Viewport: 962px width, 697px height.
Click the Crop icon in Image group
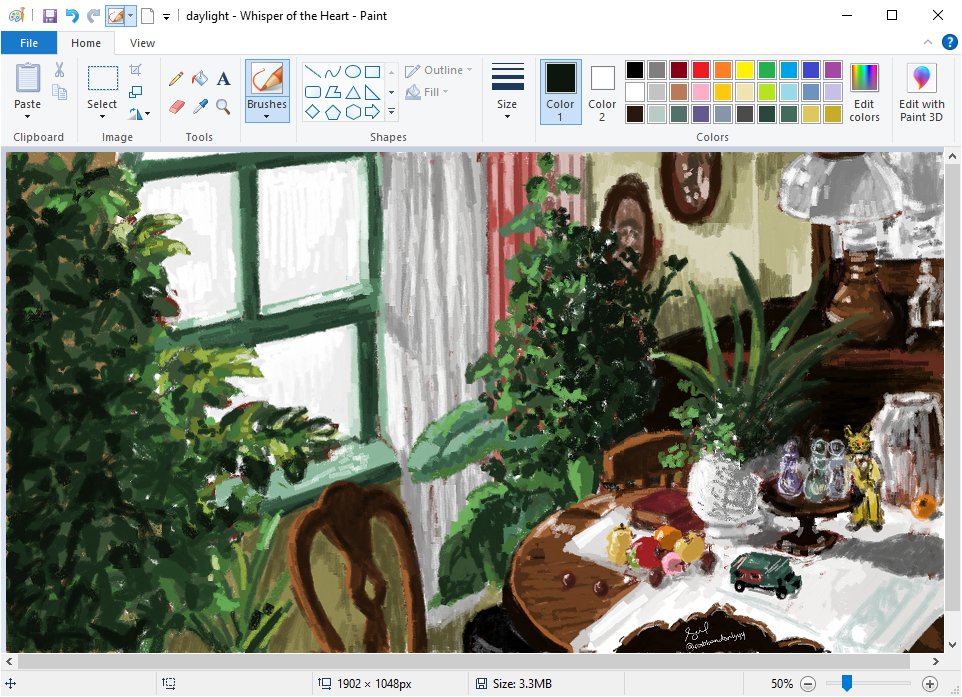(136, 69)
